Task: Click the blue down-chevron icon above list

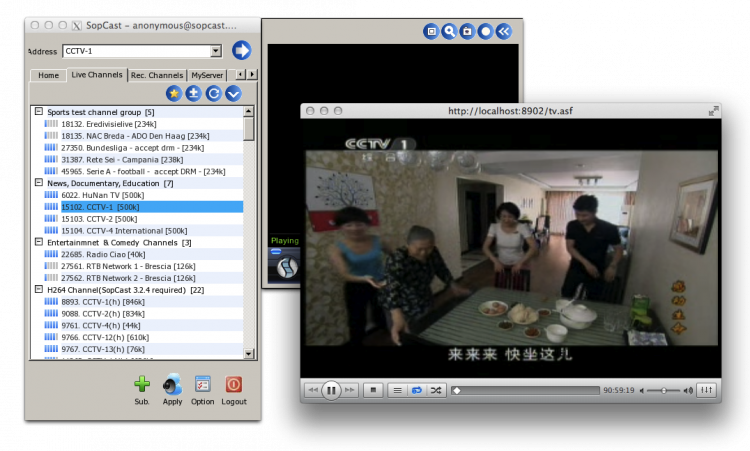Action: click(x=233, y=93)
